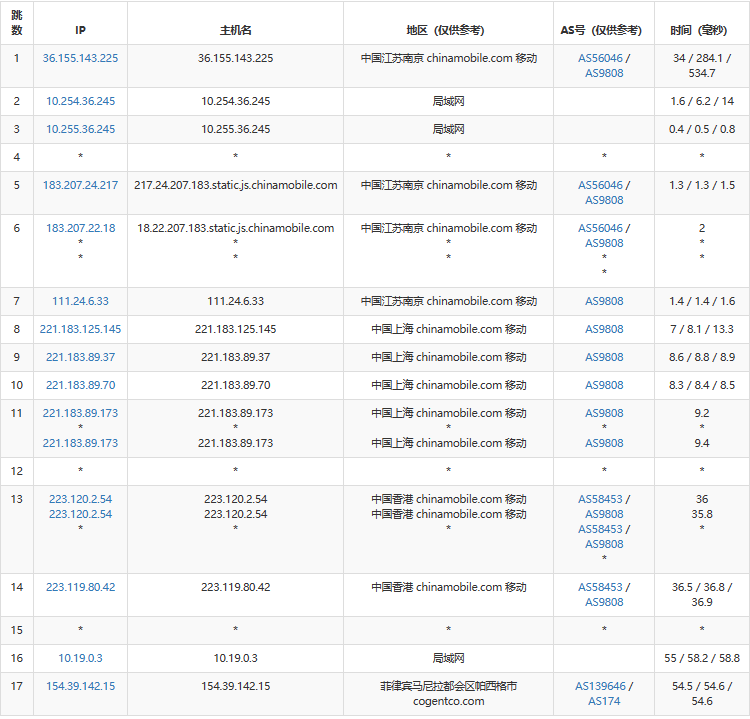Select hostname cell 10.19.0.3
The image size is (750, 719).
click(235, 658)
